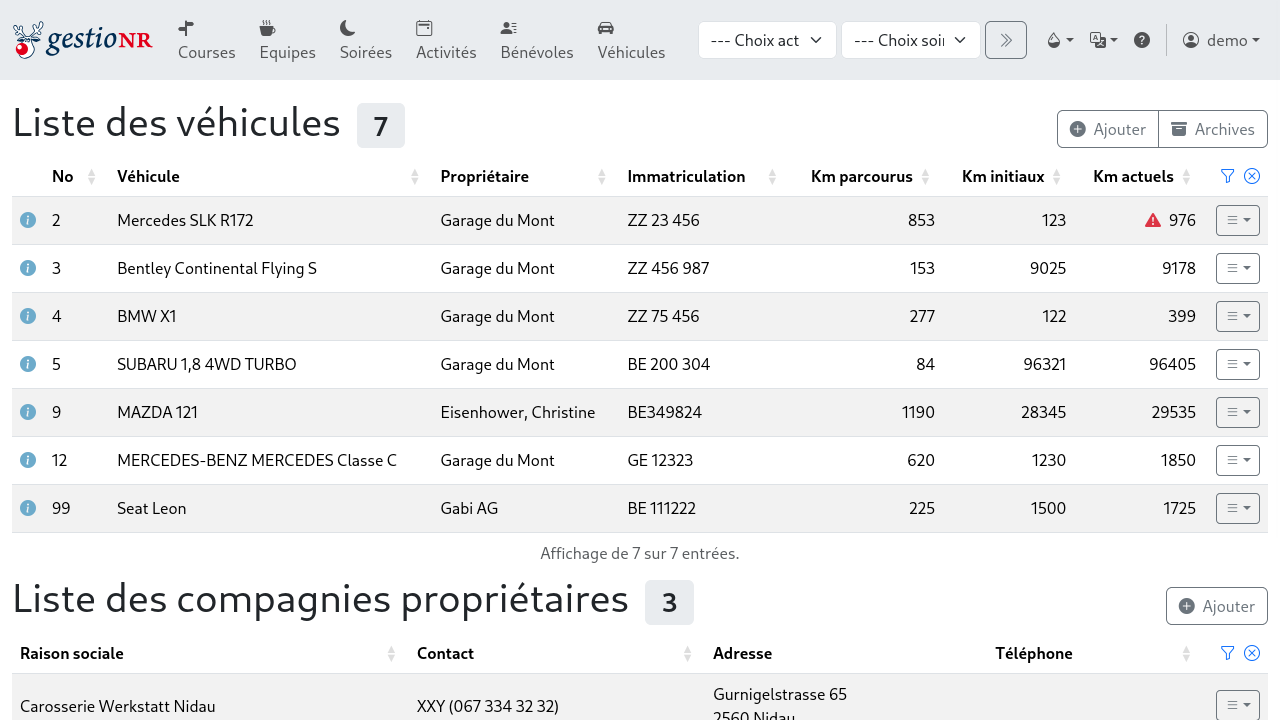Open the help question mark icon

1142,40
